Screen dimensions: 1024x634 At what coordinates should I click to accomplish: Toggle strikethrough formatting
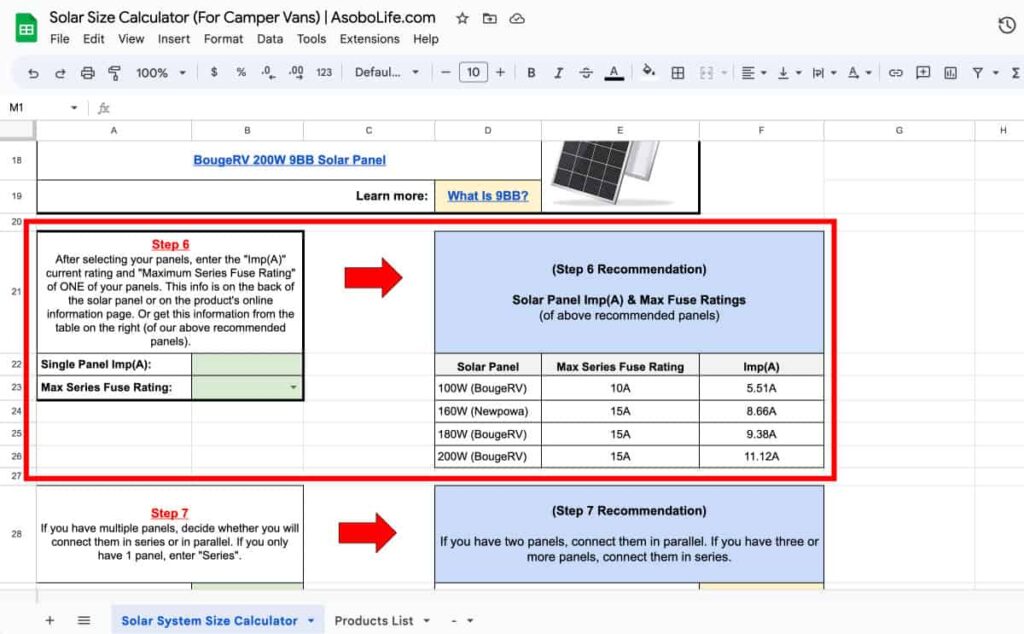pyautogui.click(x=586, y=72)
